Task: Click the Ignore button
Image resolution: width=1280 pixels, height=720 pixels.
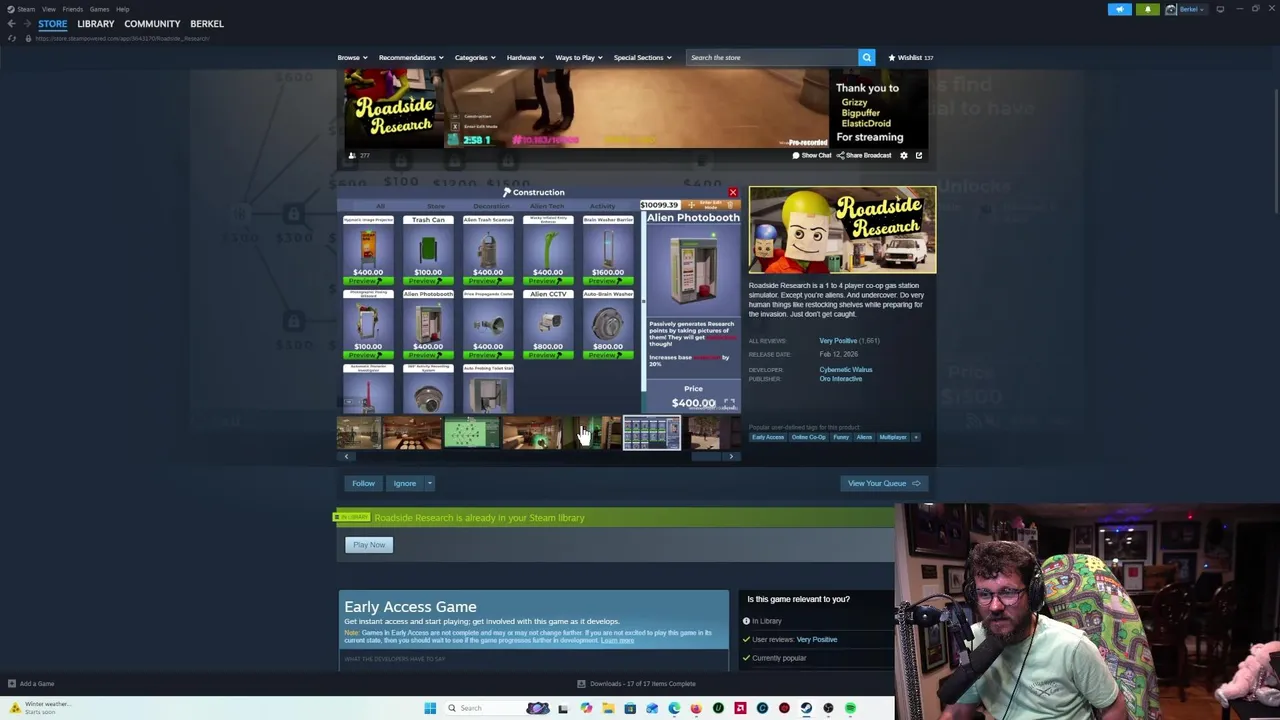Action: coord(404,484)
